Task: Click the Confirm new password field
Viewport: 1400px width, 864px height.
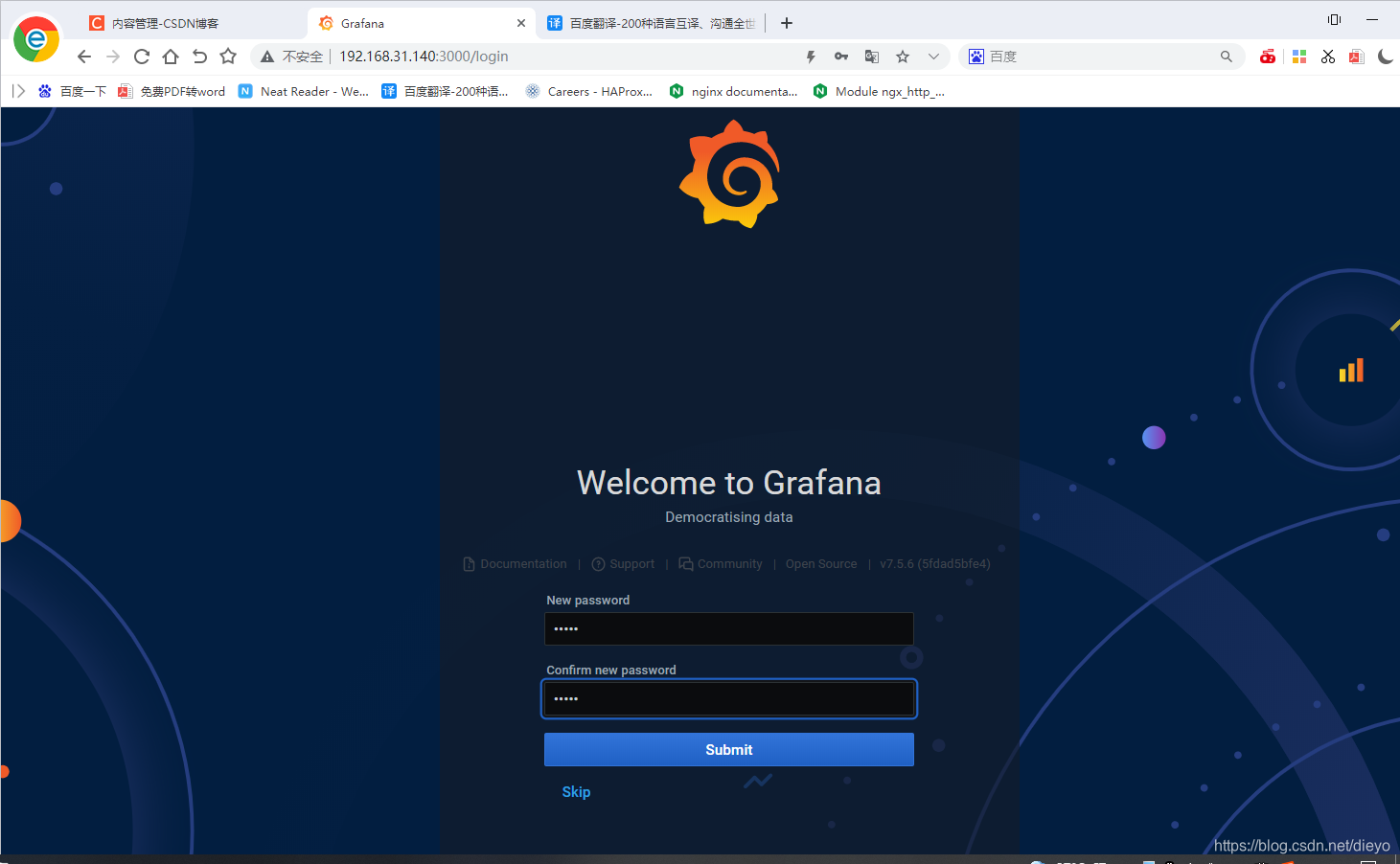Action: click(729, 698)
